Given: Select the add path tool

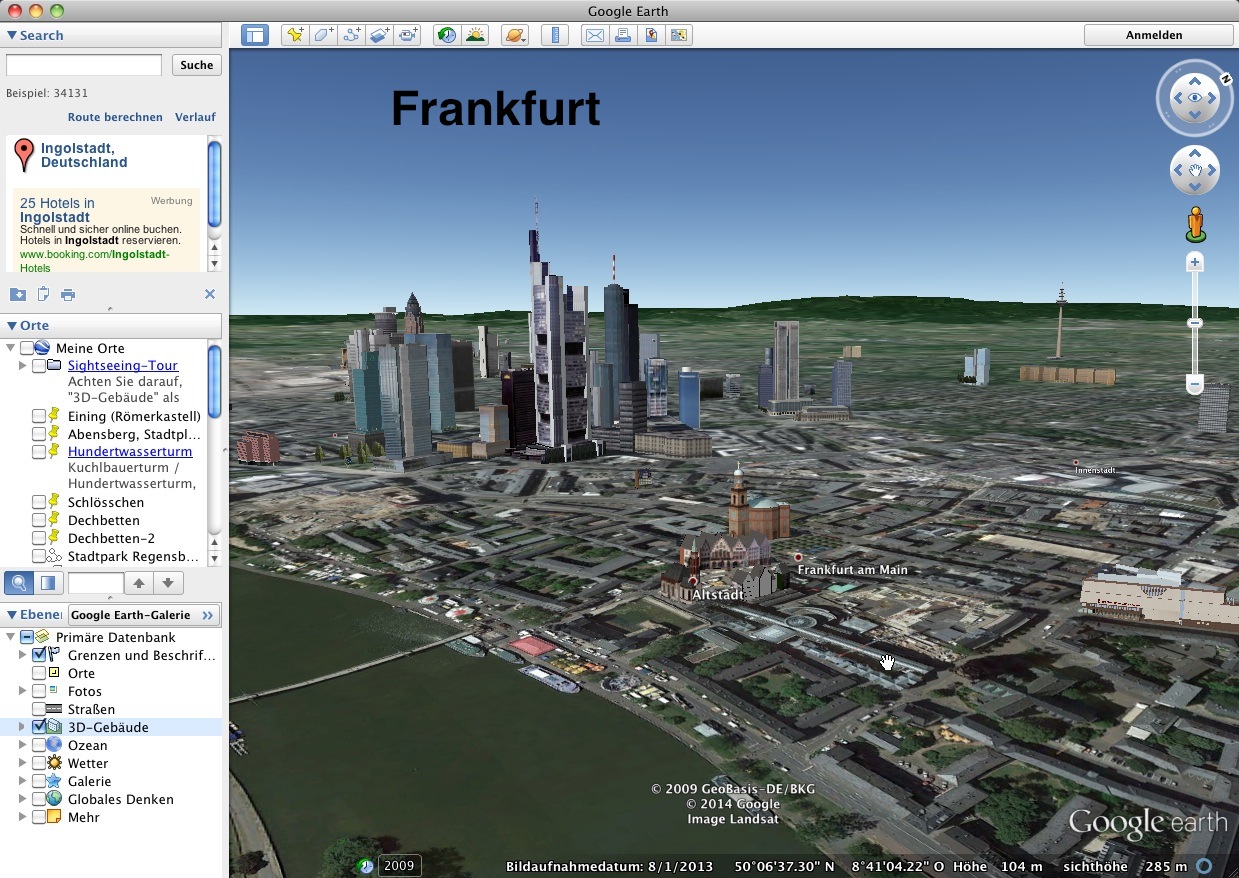Looking at the screenshot, I should 351,35.
